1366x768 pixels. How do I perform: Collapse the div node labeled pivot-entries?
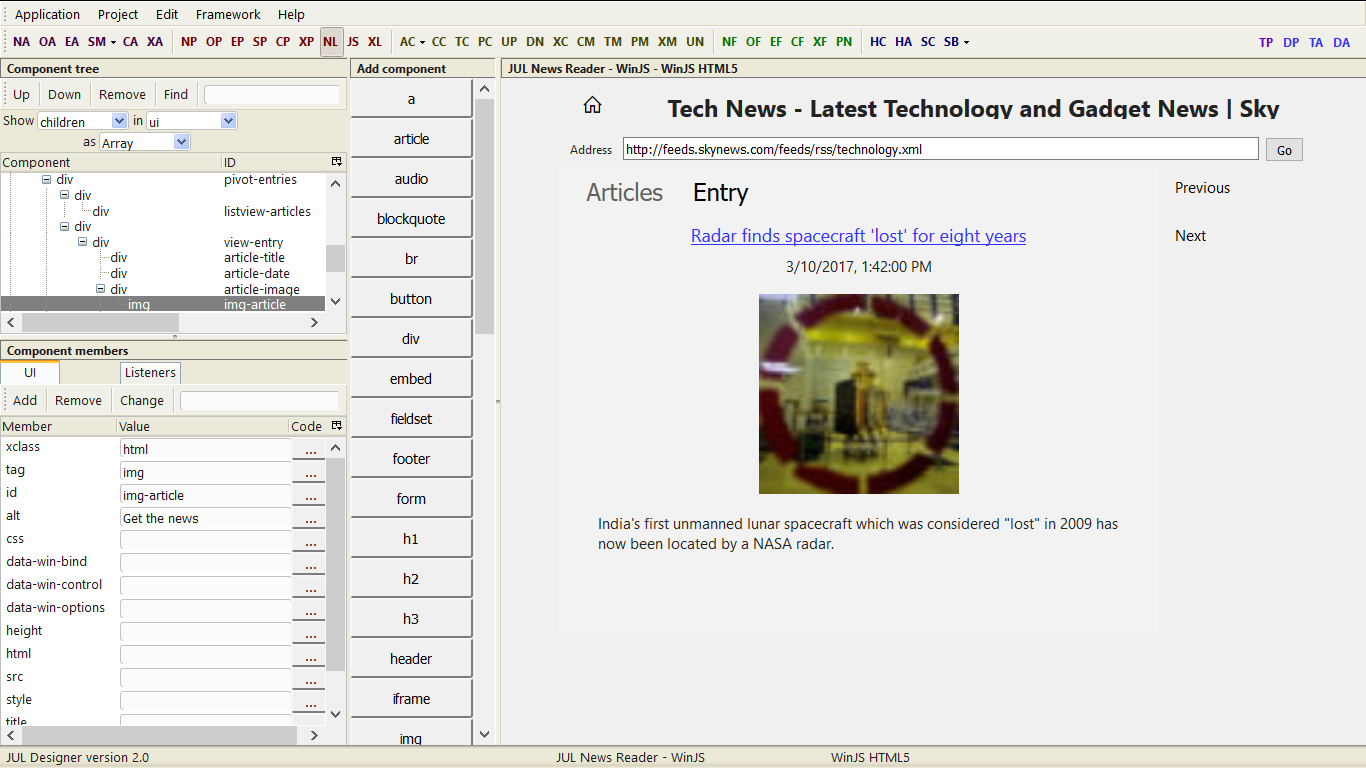coord(46,179)
